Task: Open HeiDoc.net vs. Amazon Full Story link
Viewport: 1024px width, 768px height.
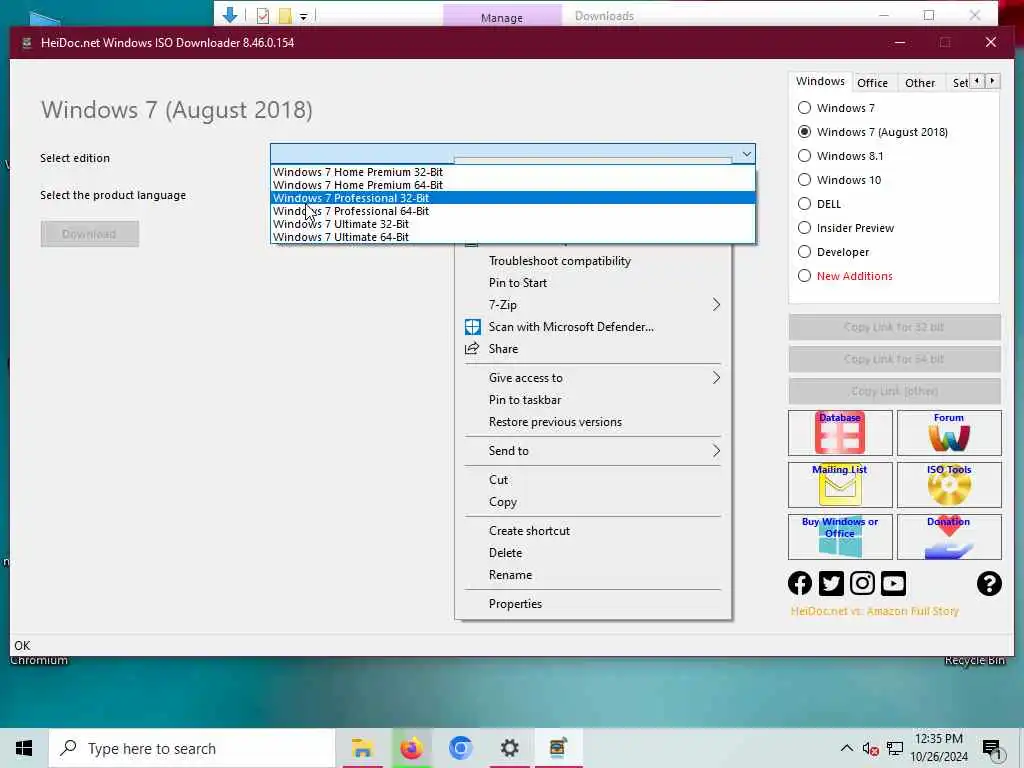Action: coord(874,611)
